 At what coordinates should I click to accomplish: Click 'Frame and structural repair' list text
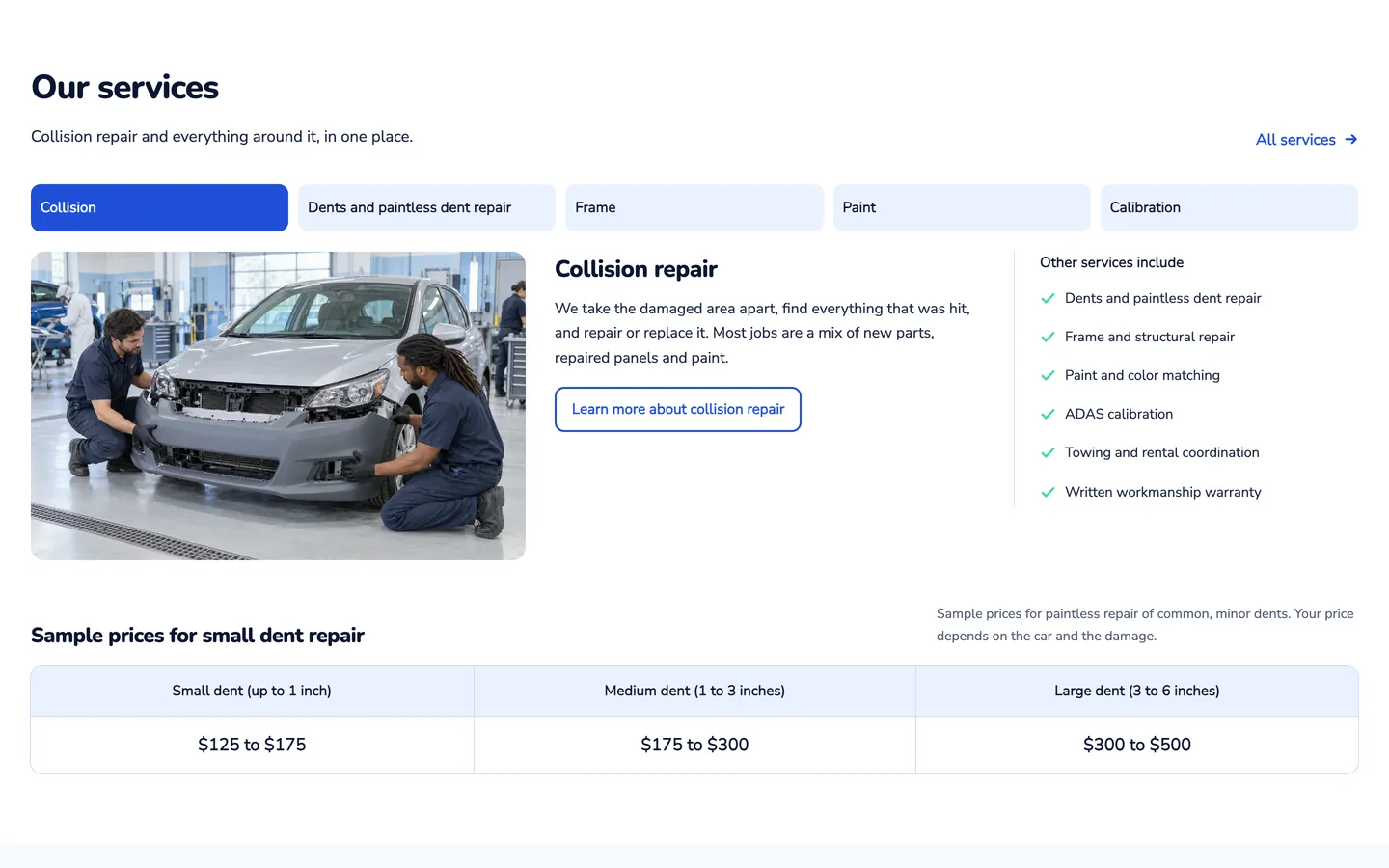1150,337
